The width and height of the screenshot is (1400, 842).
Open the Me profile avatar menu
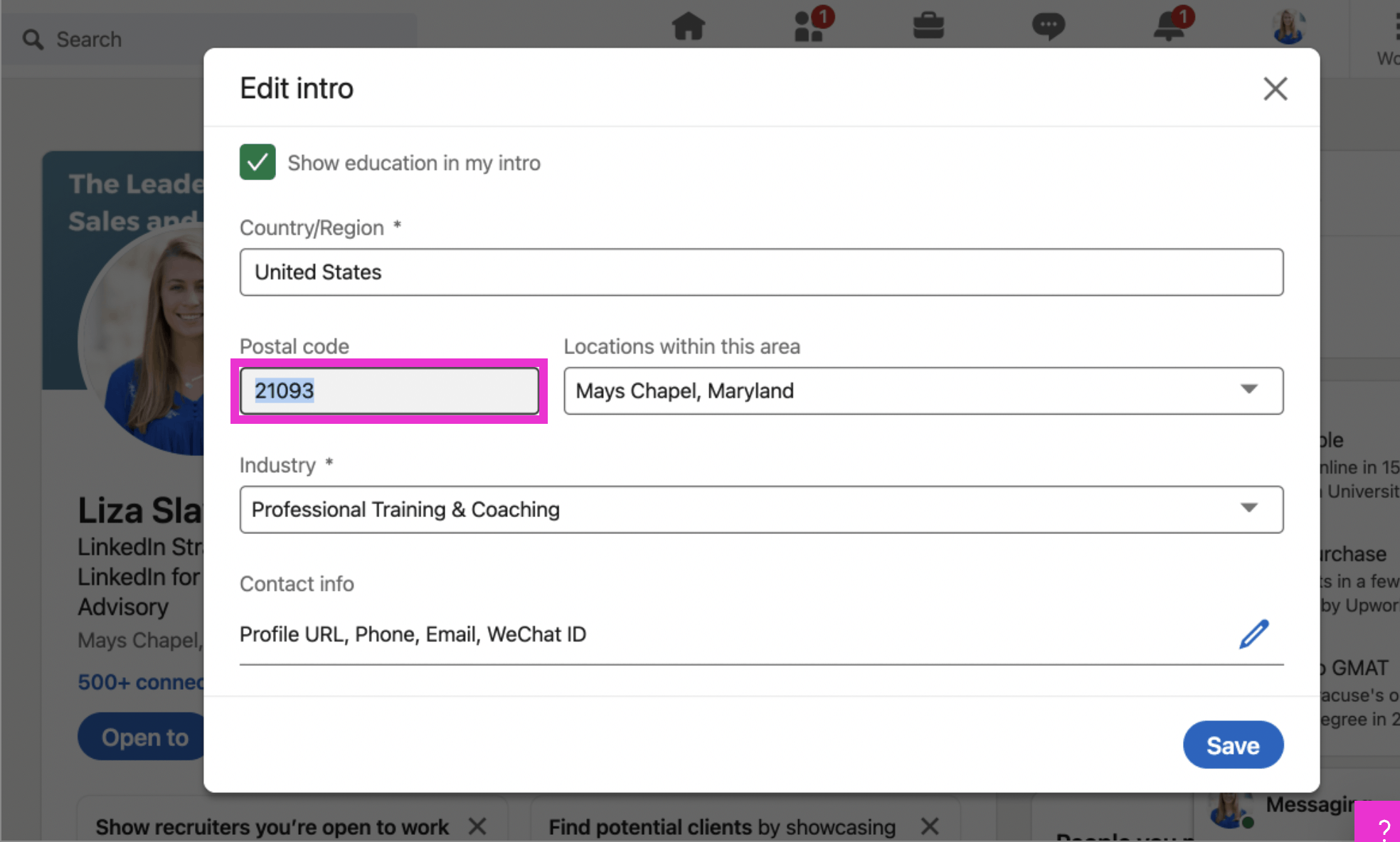click(x=1288, y=27)
